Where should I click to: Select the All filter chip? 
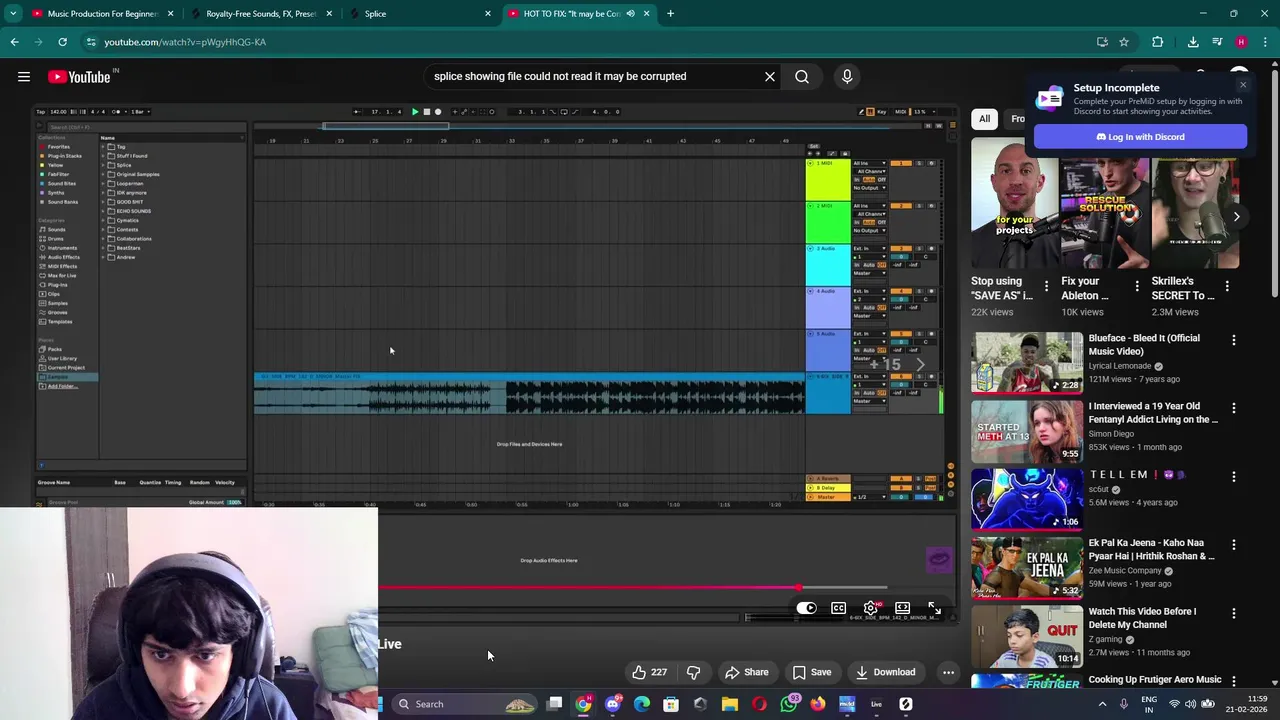click(x=984, y=118)
